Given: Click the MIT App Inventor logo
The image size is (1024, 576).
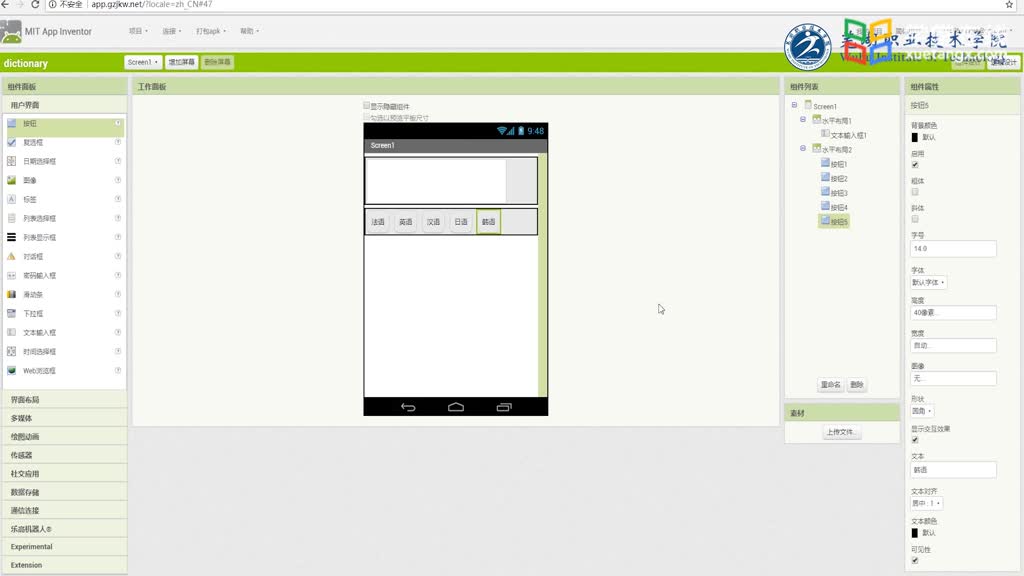Looking at the screenshot, I should [x=11, y=32].
